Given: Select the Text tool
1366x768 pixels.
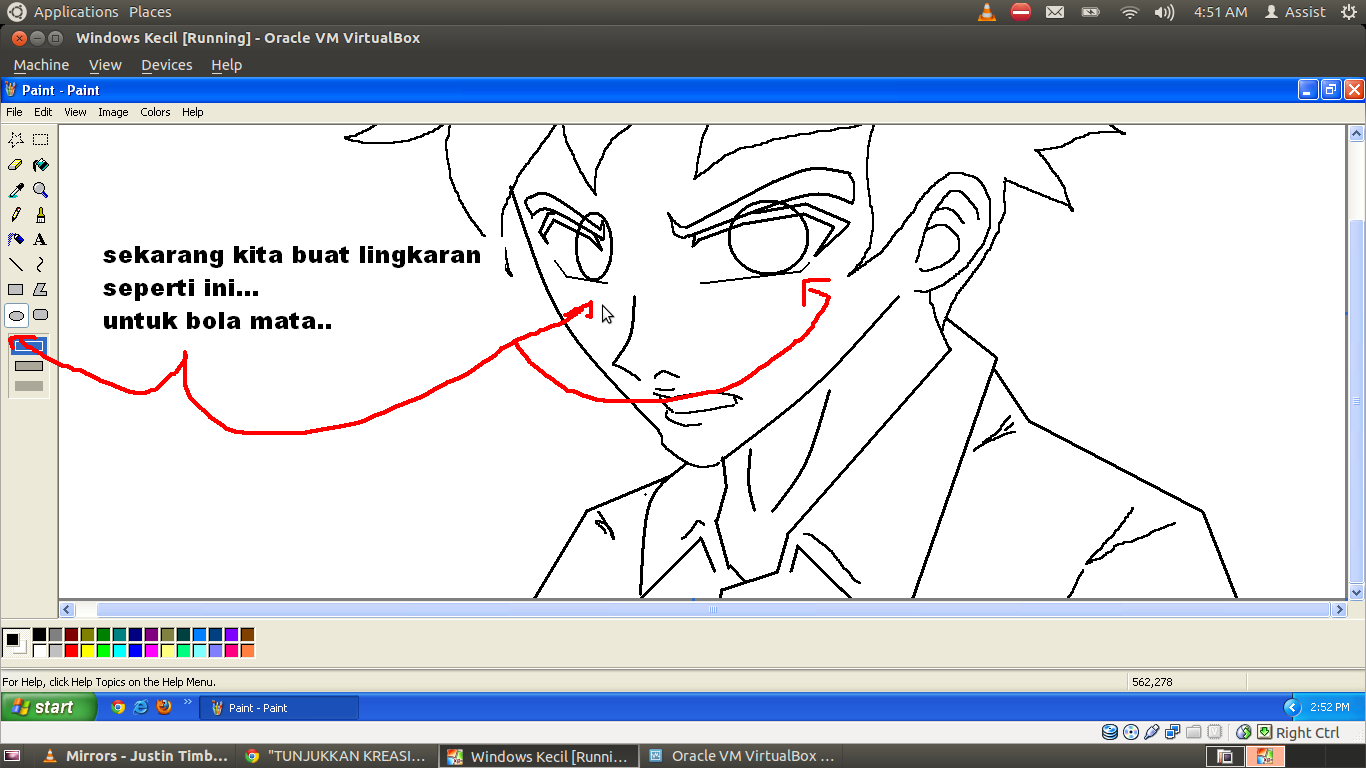Looking at the screenshot, I should [41, 240].
